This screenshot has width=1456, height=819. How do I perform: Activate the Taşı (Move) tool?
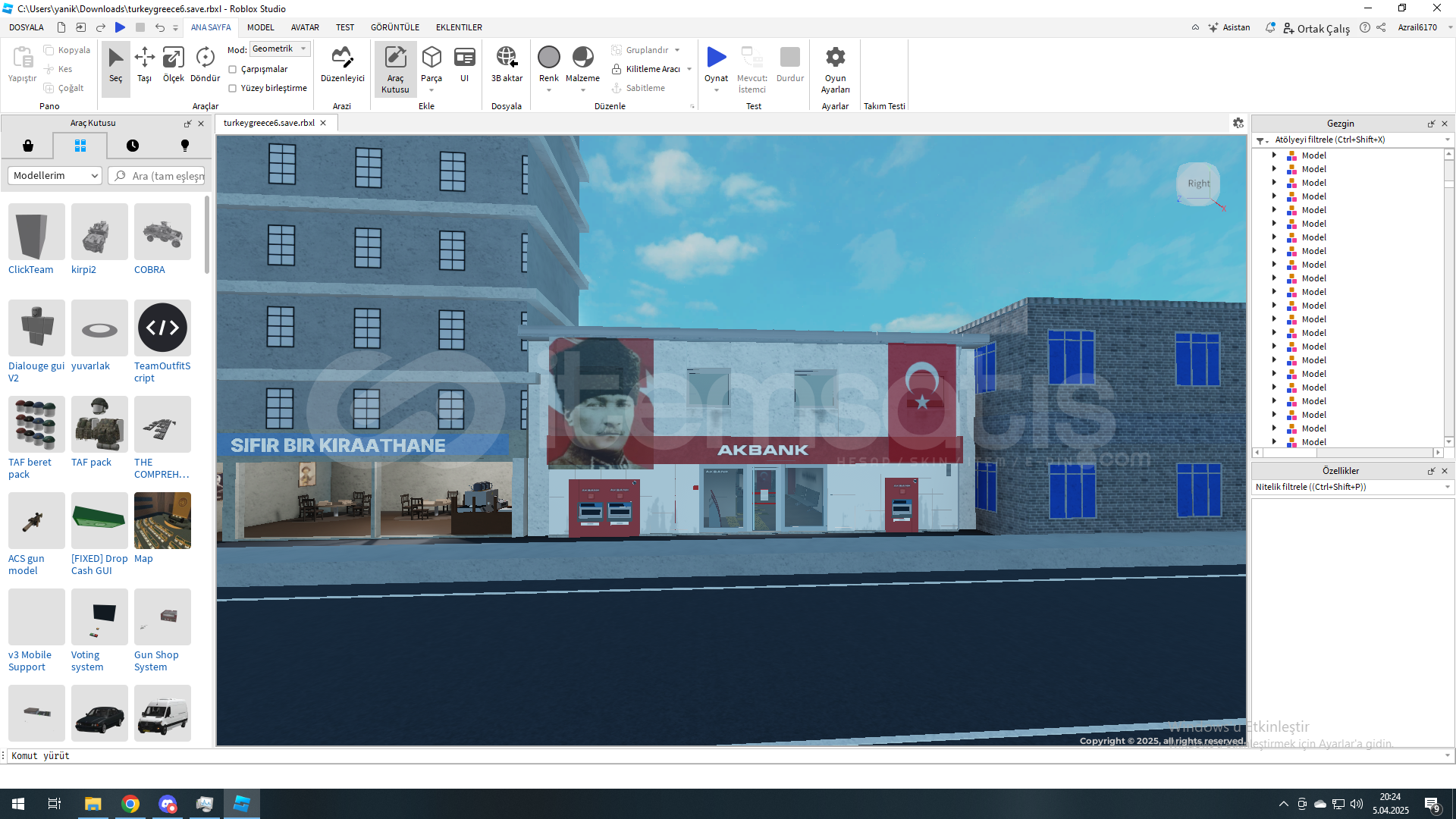point(144,66)
